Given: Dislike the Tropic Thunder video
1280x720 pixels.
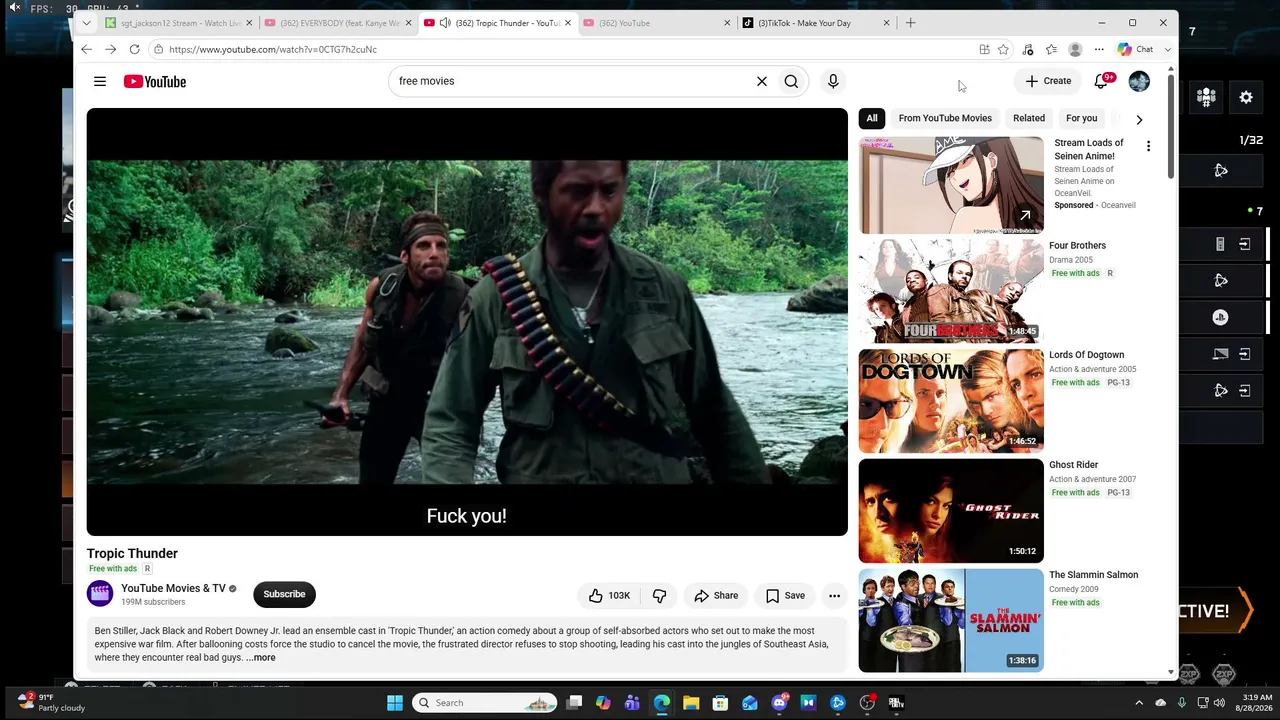Looking at the screenshot, I should pyautogui.click(x=659, y=596).
